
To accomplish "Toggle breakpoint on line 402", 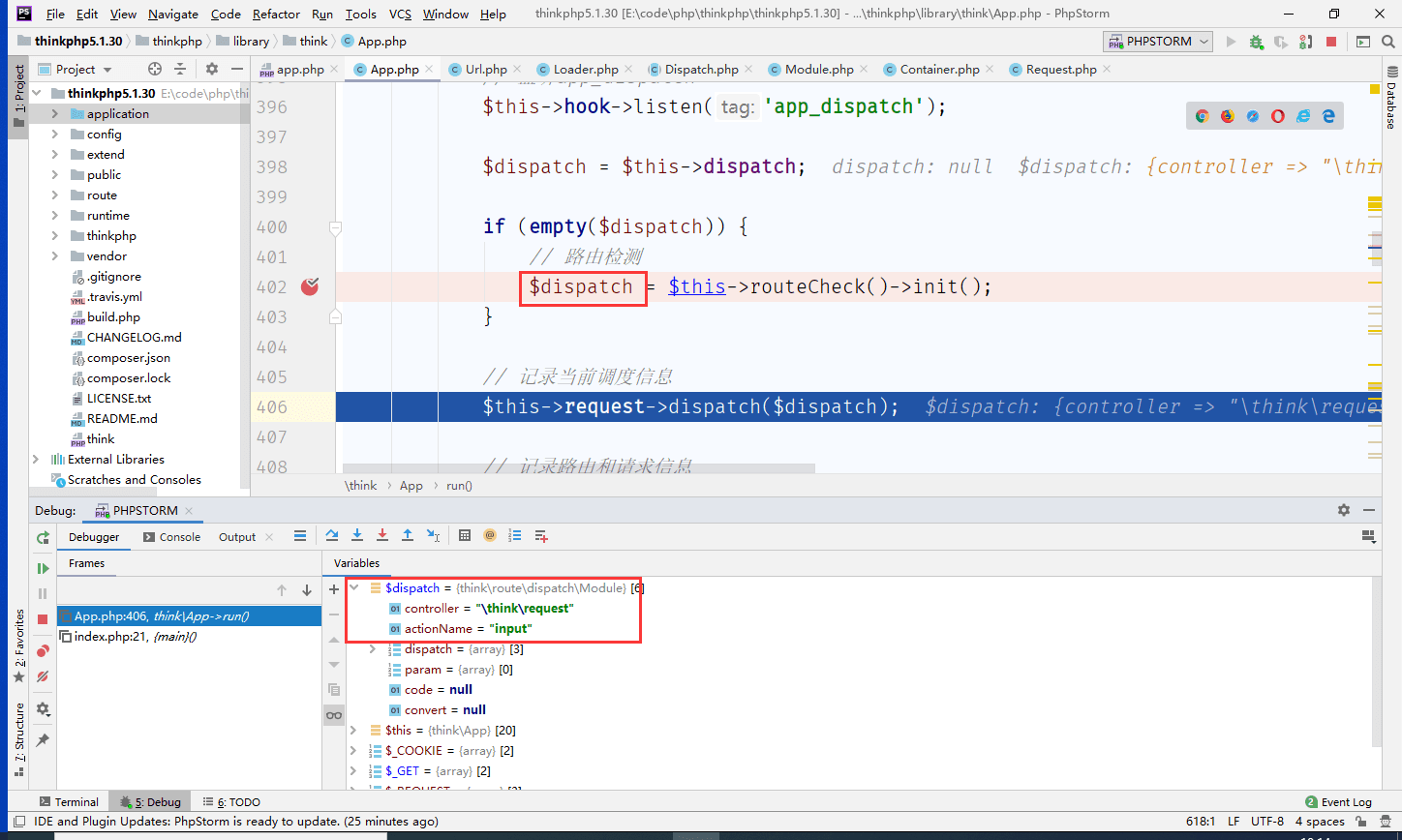I will click(x=310, y=286).
